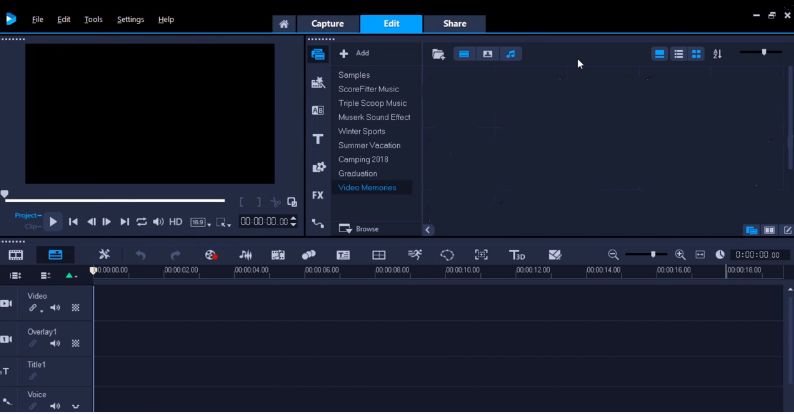Toggle show audio files in library
Screen dimensions: 794x414
[510, 54]
